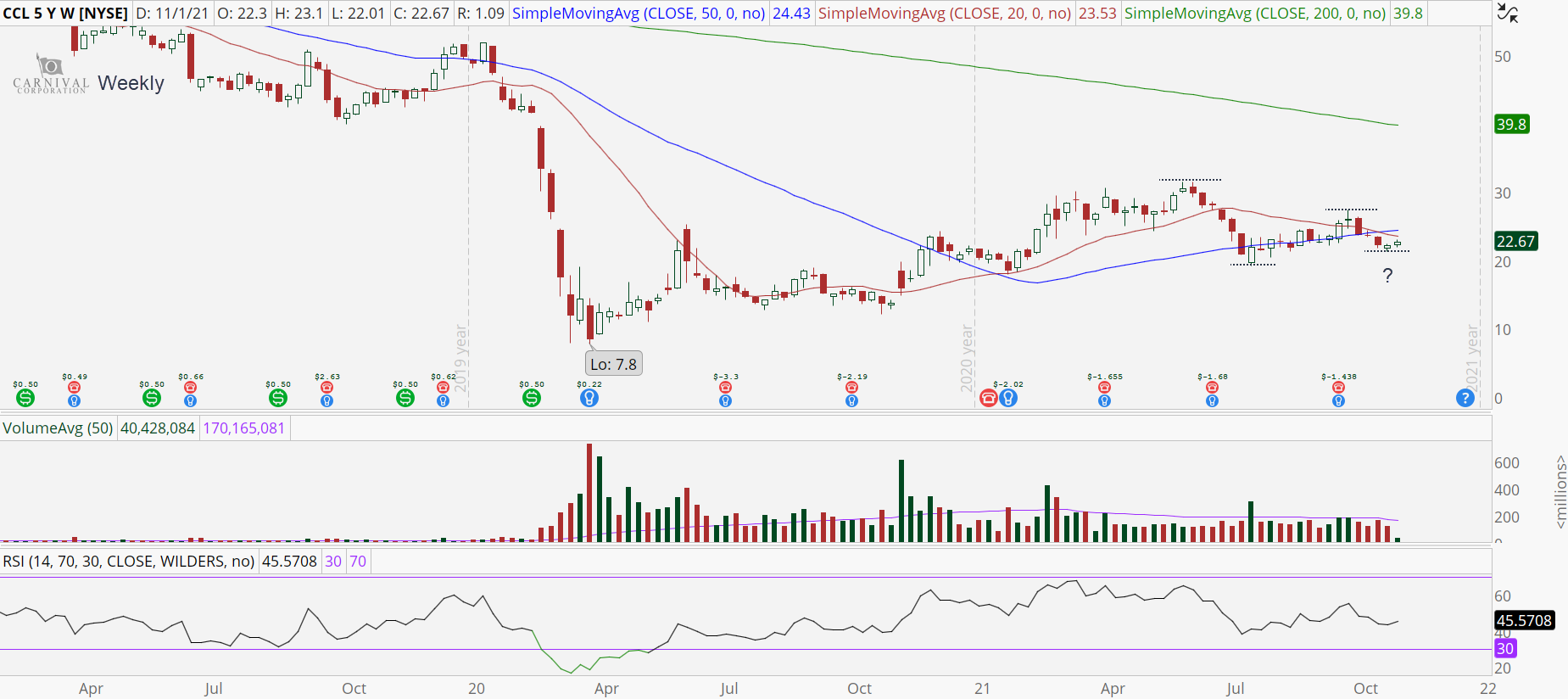Viewport: 1568px width, 699px height.
Task: Click the lightbulb icon under the $-1.438 earnings
Action: point(1338,400)
